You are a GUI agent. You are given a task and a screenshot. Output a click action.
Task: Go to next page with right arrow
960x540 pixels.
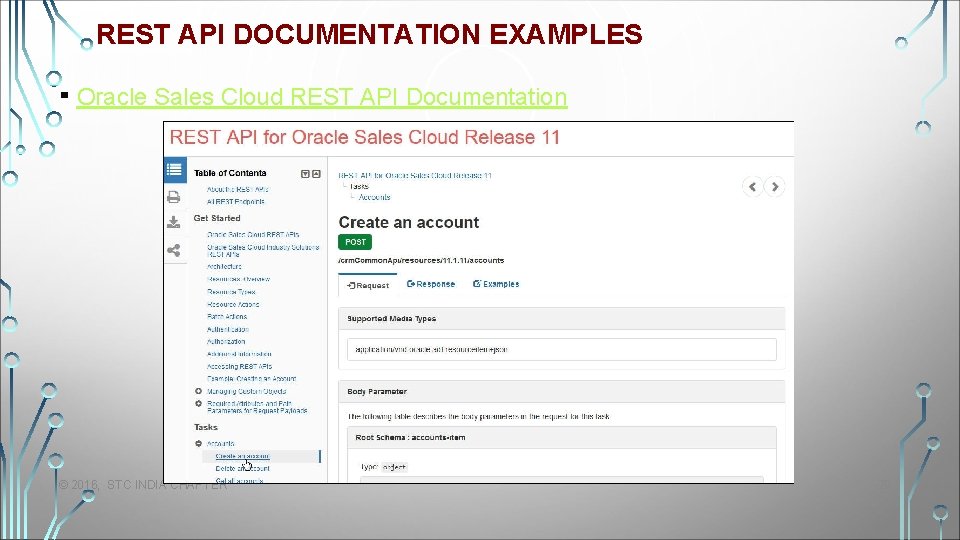(774, 186)
